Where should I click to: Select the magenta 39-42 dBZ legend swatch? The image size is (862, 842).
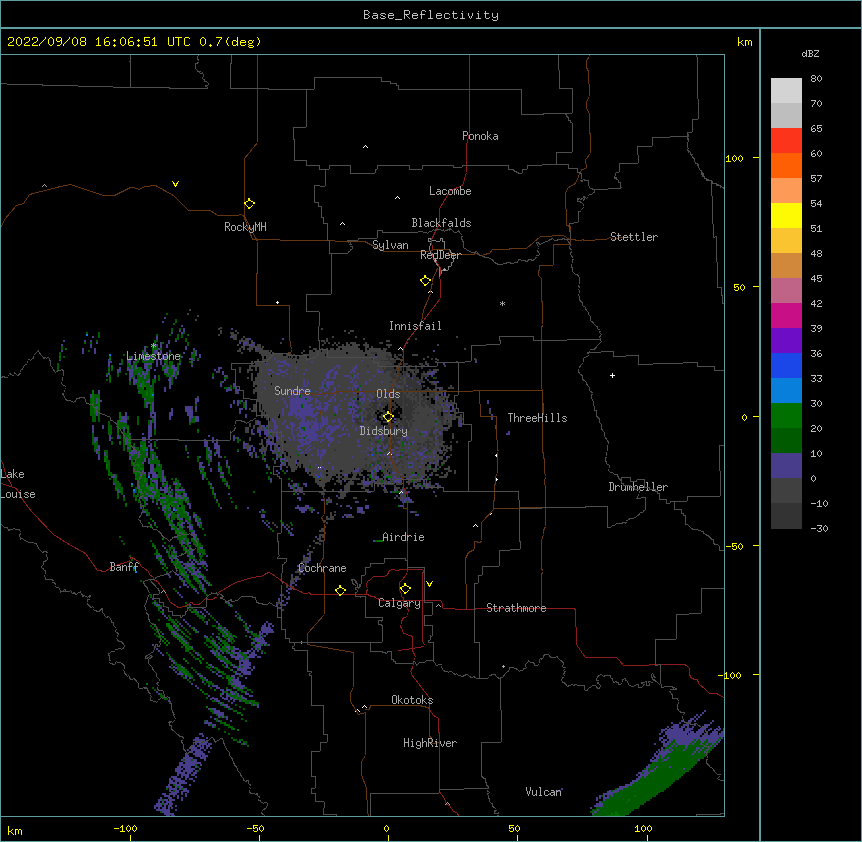pos(786,315)
